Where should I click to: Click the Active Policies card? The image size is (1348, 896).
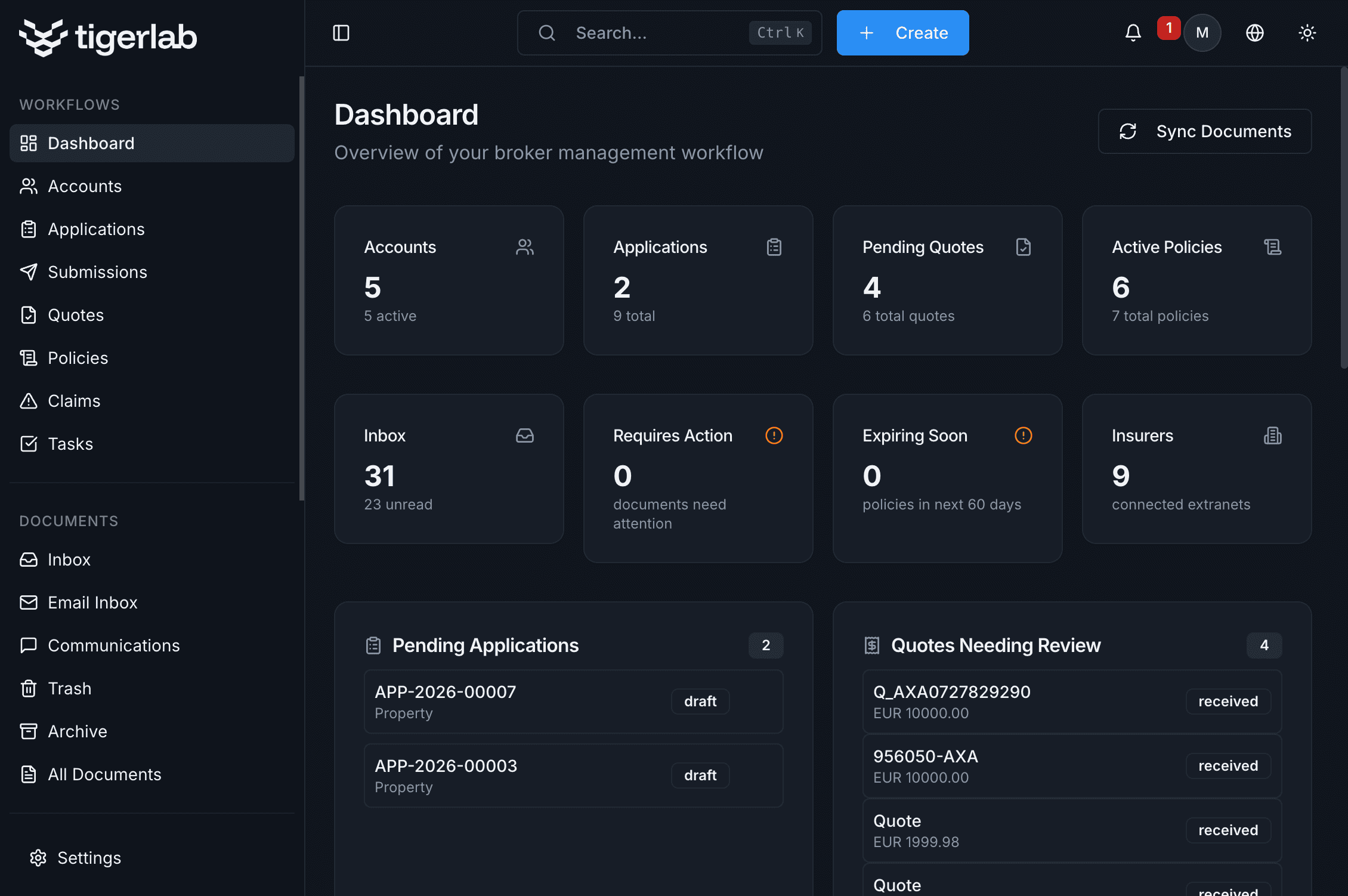(1196, 280)
